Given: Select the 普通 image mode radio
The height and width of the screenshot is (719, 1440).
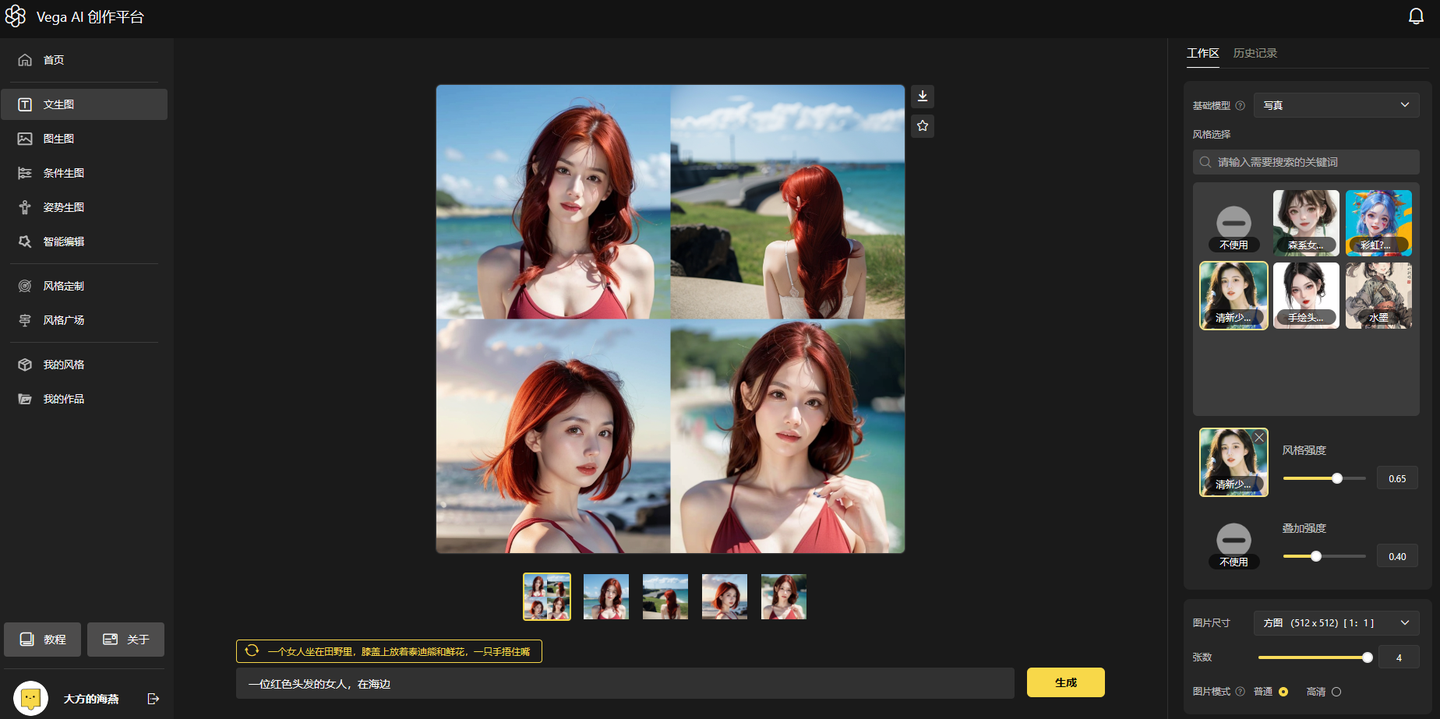Looking at the screenshot, I should click(x=1283, y=691).
